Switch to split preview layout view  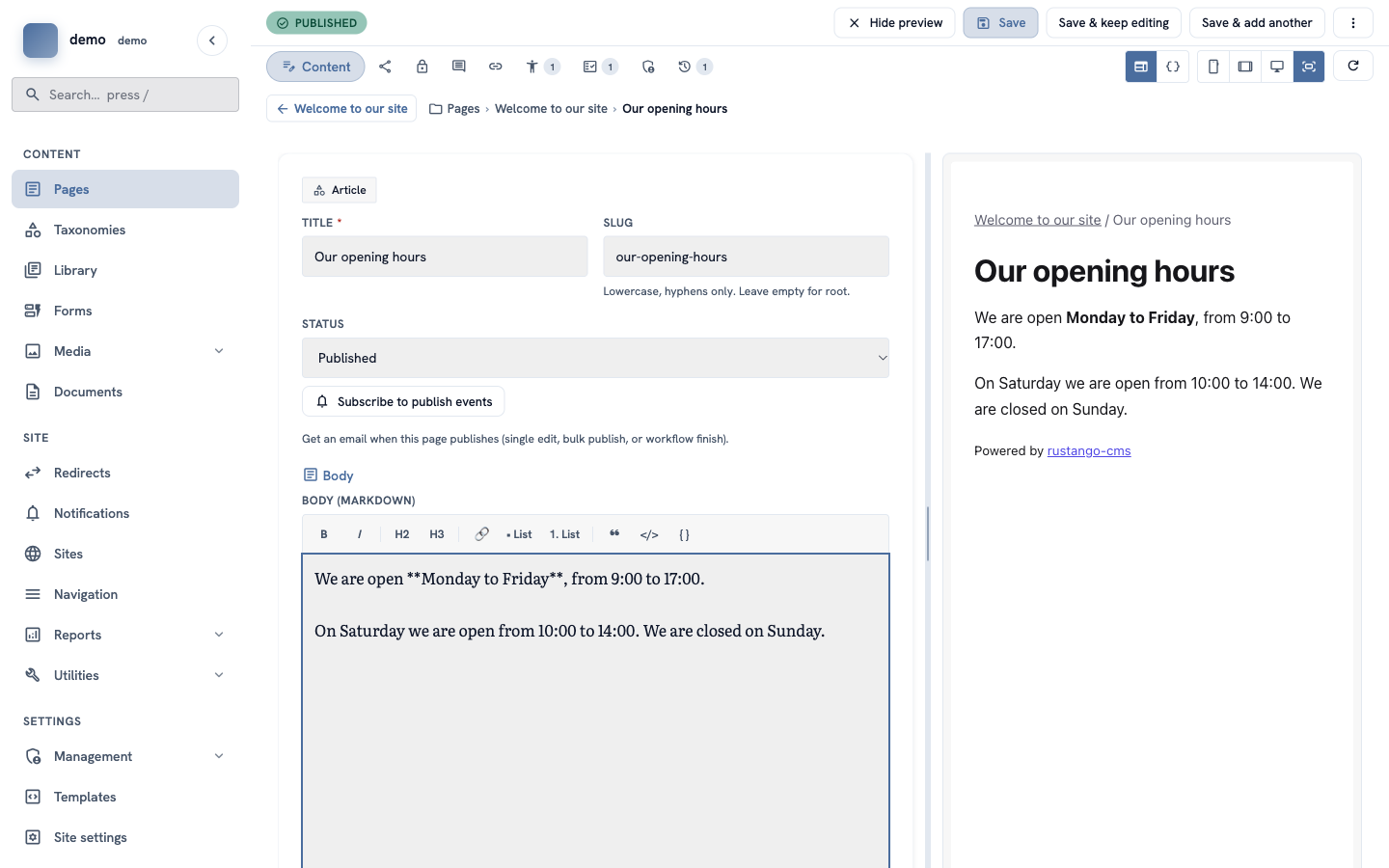click(x=1141, y=67)
